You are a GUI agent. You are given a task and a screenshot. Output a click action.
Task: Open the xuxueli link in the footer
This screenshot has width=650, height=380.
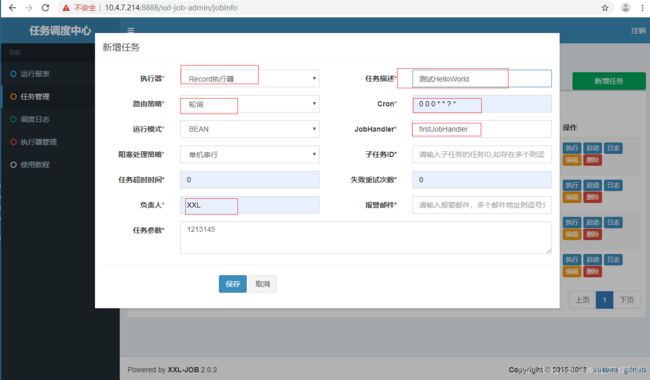(x=605, y=370)
